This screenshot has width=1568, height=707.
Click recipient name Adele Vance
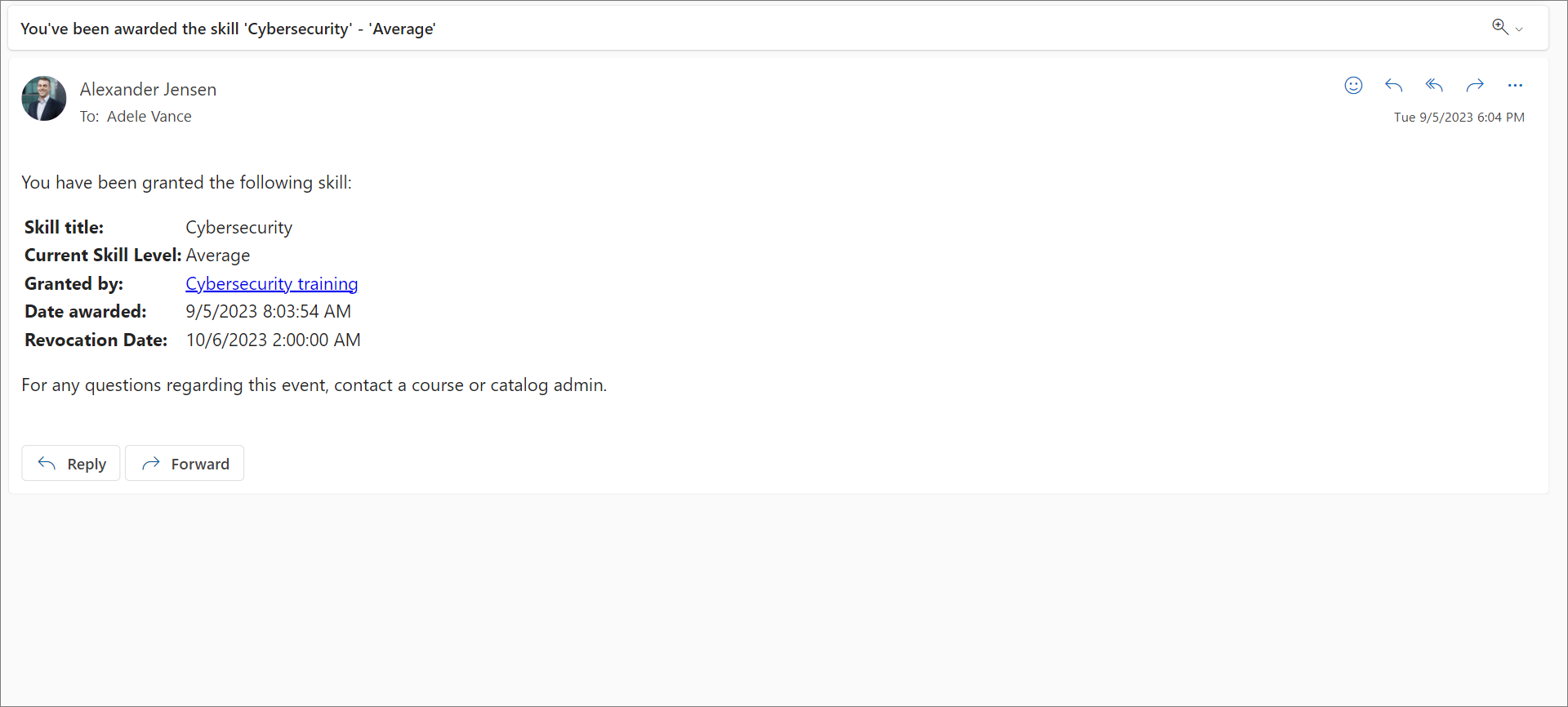149,117
